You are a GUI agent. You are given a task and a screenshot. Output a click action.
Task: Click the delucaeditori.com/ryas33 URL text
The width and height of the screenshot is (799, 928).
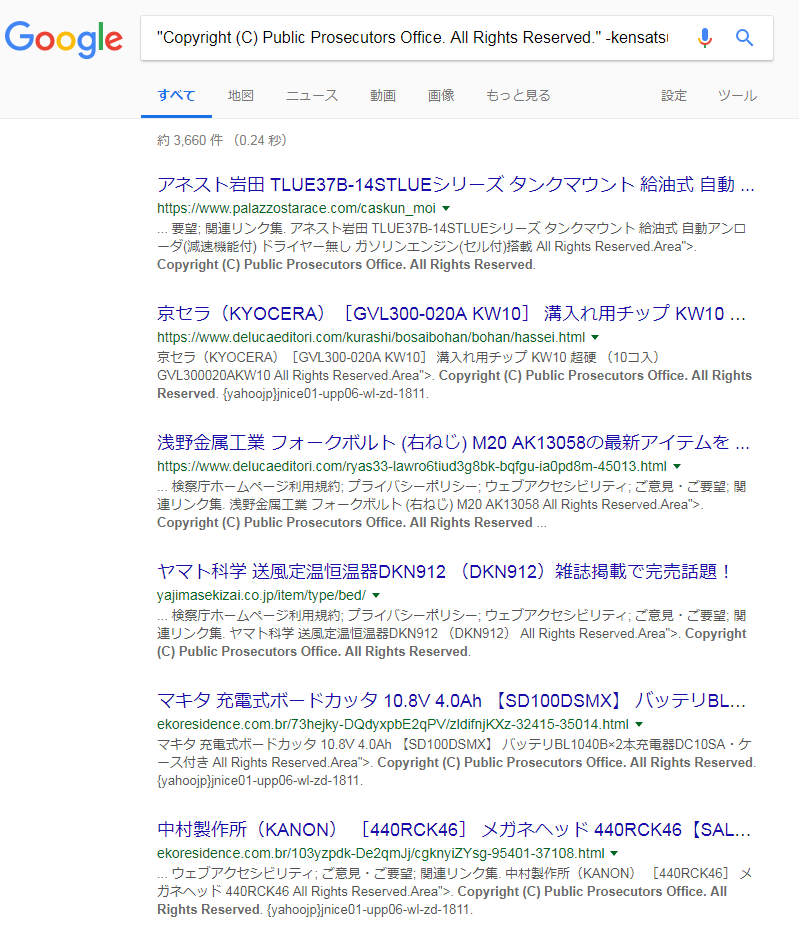[411, 466]
